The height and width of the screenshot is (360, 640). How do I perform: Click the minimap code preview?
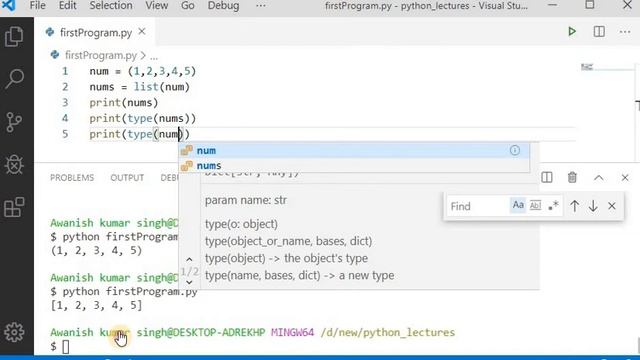(587, 67)
